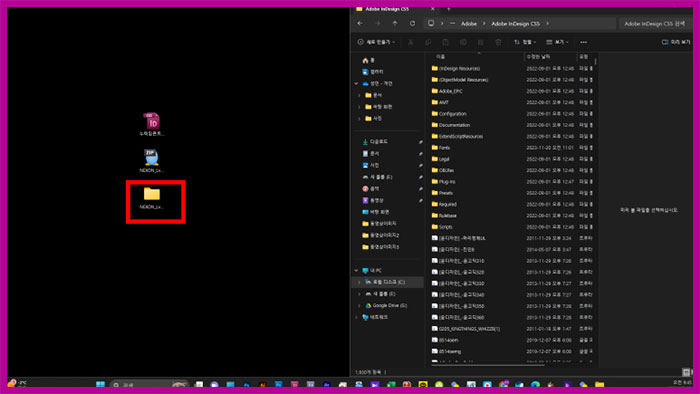Click the Cut scissors icon in the toolbar
This screenshot has width=700, height=394.
411,42
